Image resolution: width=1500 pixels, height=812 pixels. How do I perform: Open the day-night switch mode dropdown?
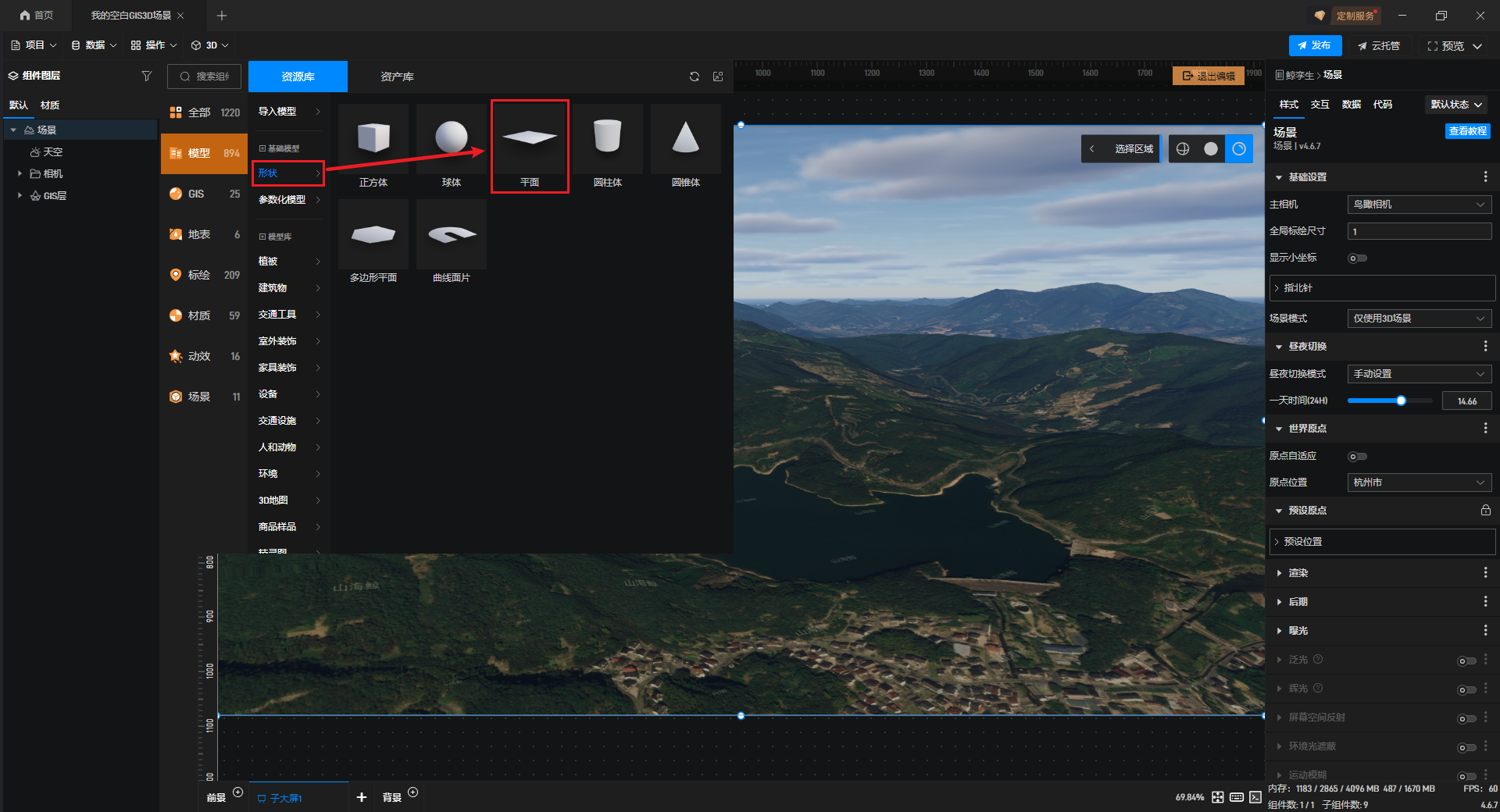tap(1419, 374)
